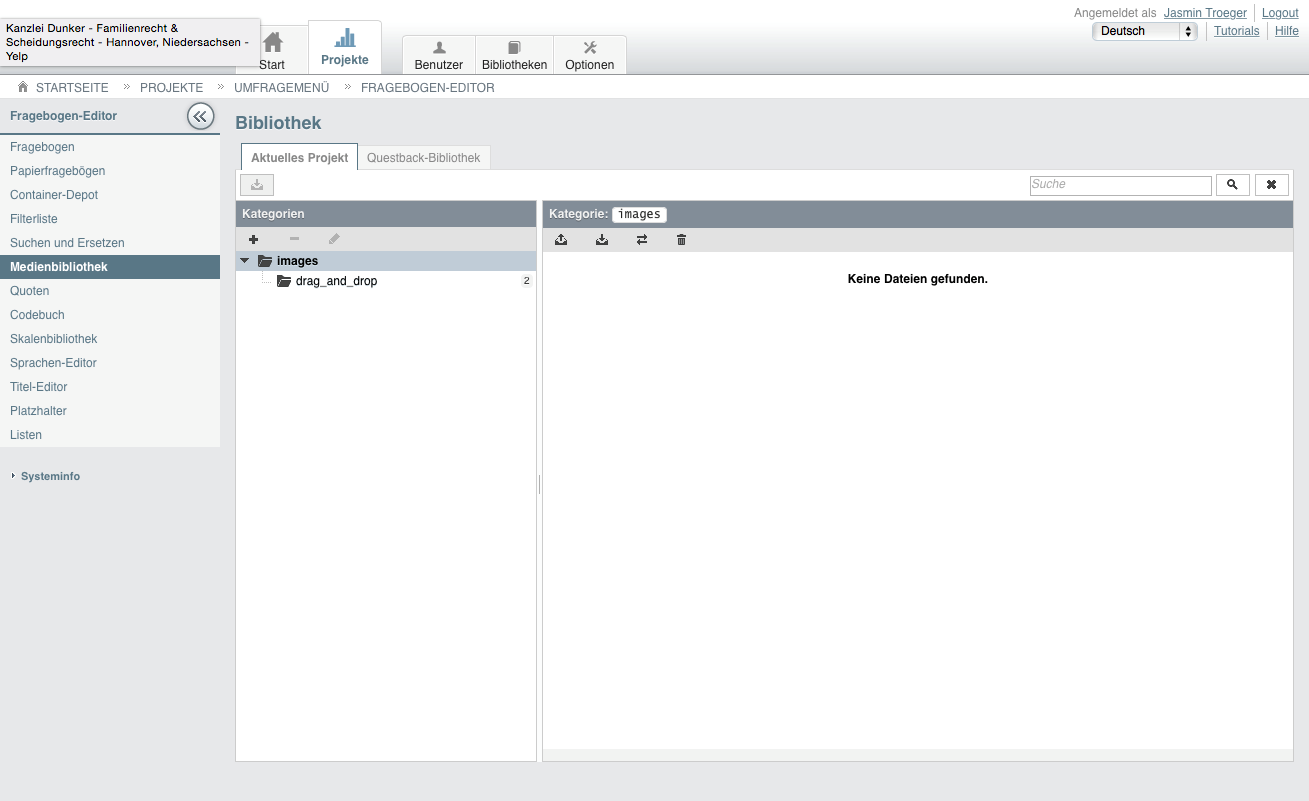
Task: Open the Tutorials link
Action: tap(1237, 31)
